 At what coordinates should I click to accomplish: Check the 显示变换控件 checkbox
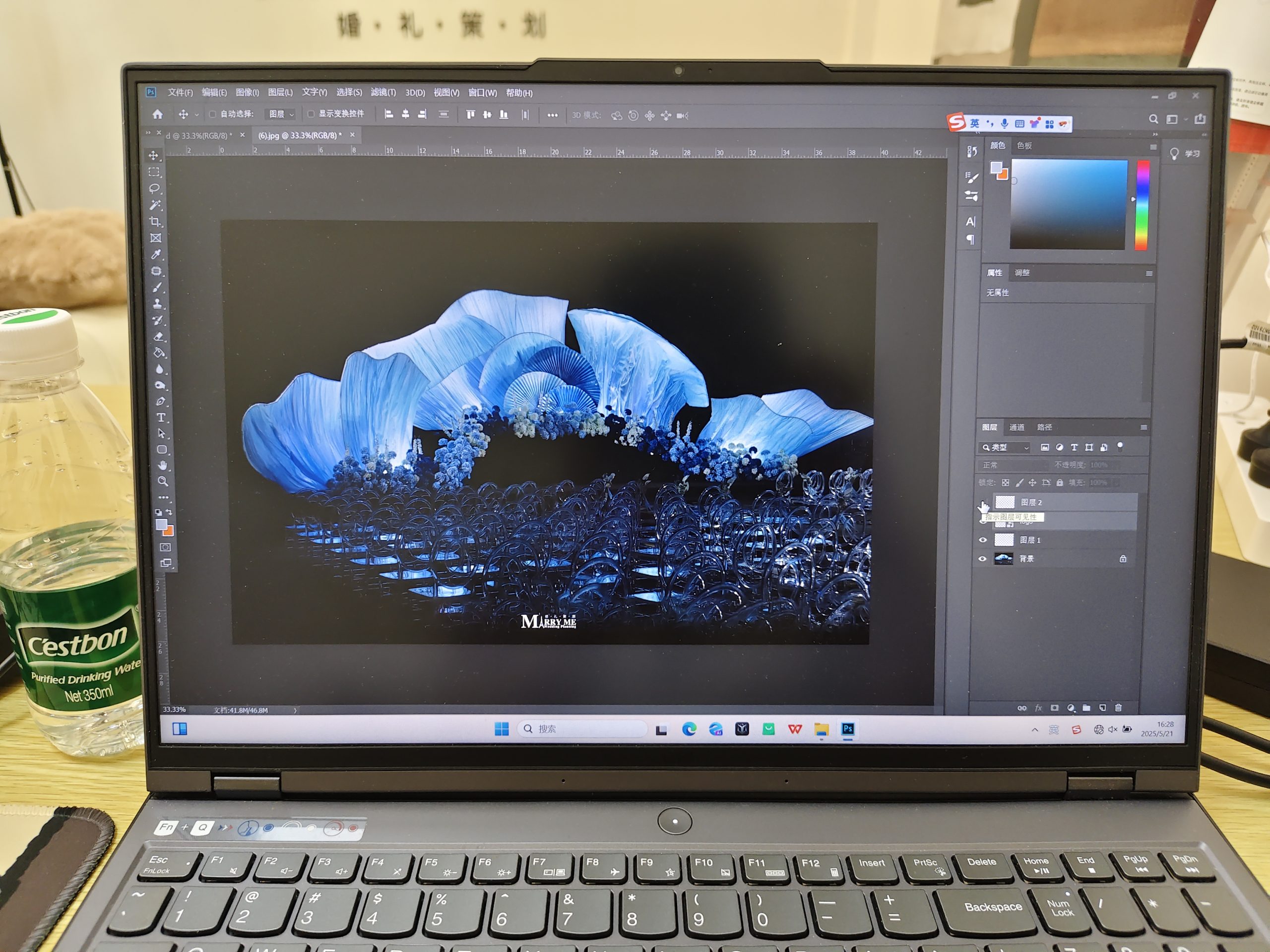(x=311, y=114)
